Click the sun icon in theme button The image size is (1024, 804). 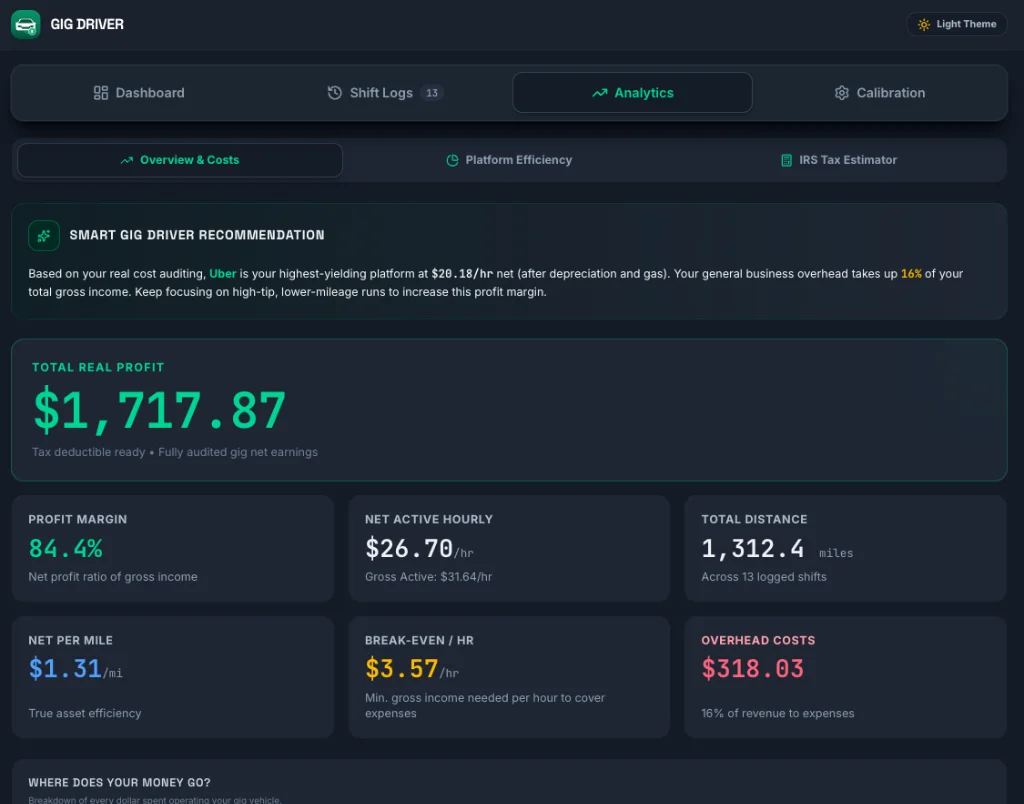[923, 24]
